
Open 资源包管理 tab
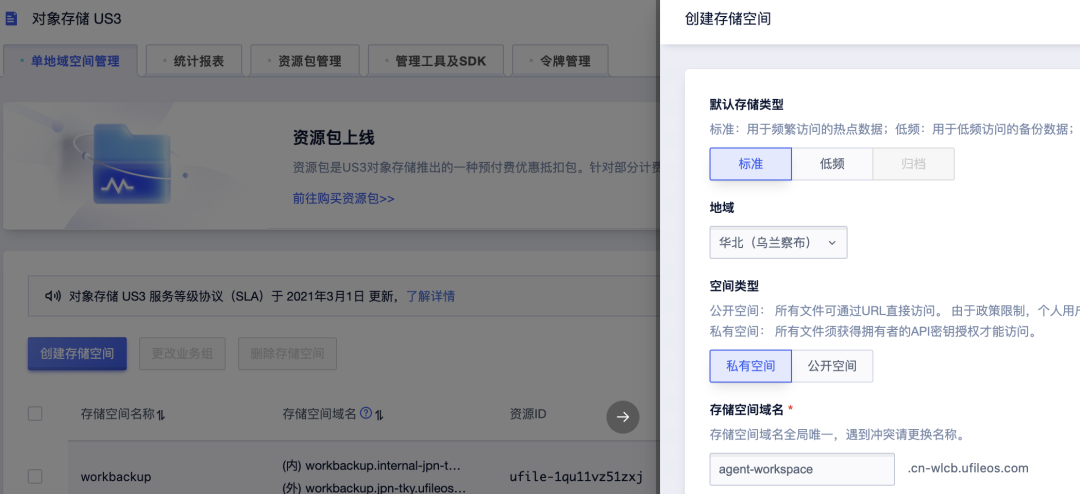tap(304, 61)
